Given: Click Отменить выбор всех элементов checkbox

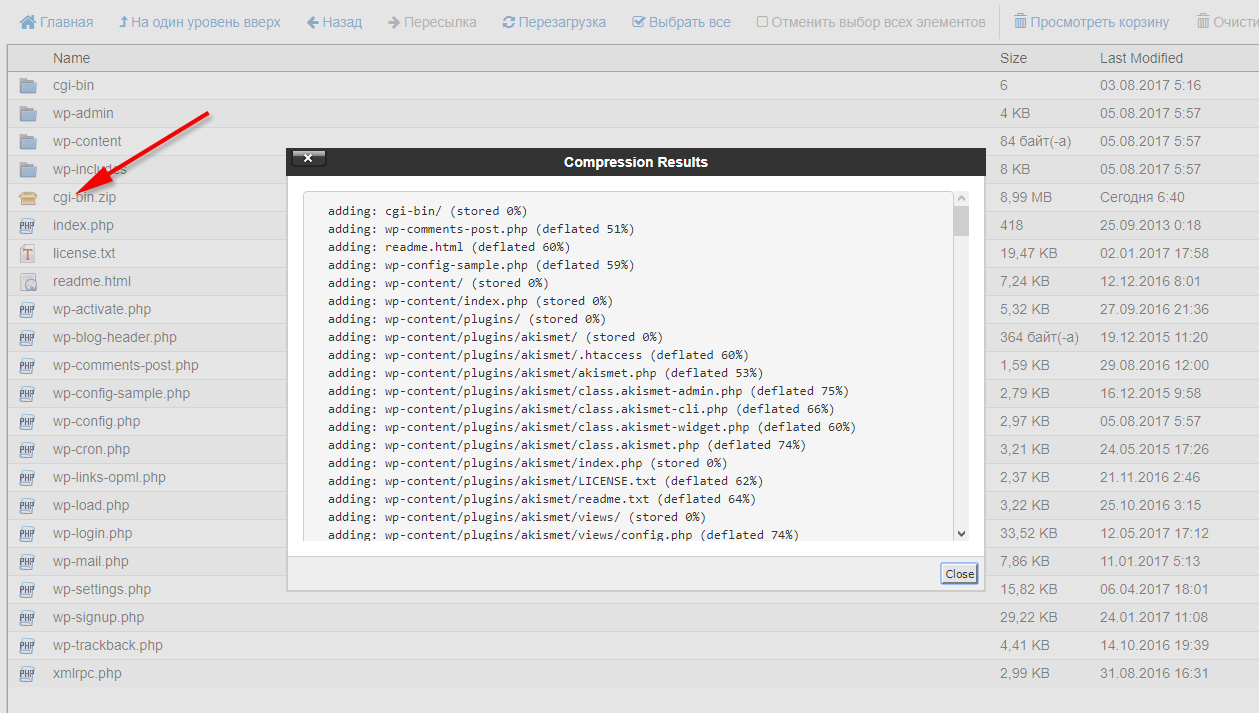Looking at the screenshot, I should (762, 22).
